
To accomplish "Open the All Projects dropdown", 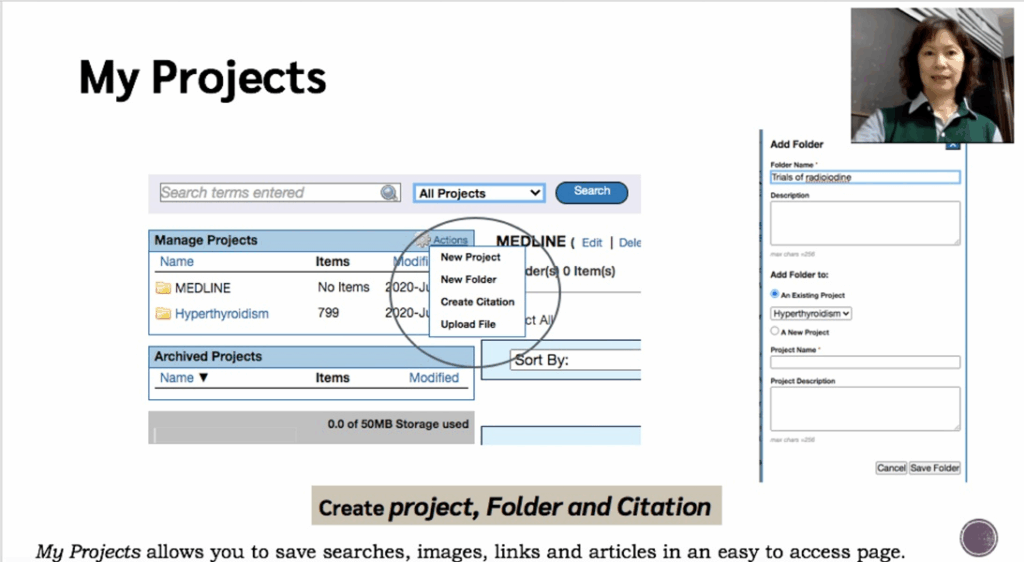I will tap(479, 193).
